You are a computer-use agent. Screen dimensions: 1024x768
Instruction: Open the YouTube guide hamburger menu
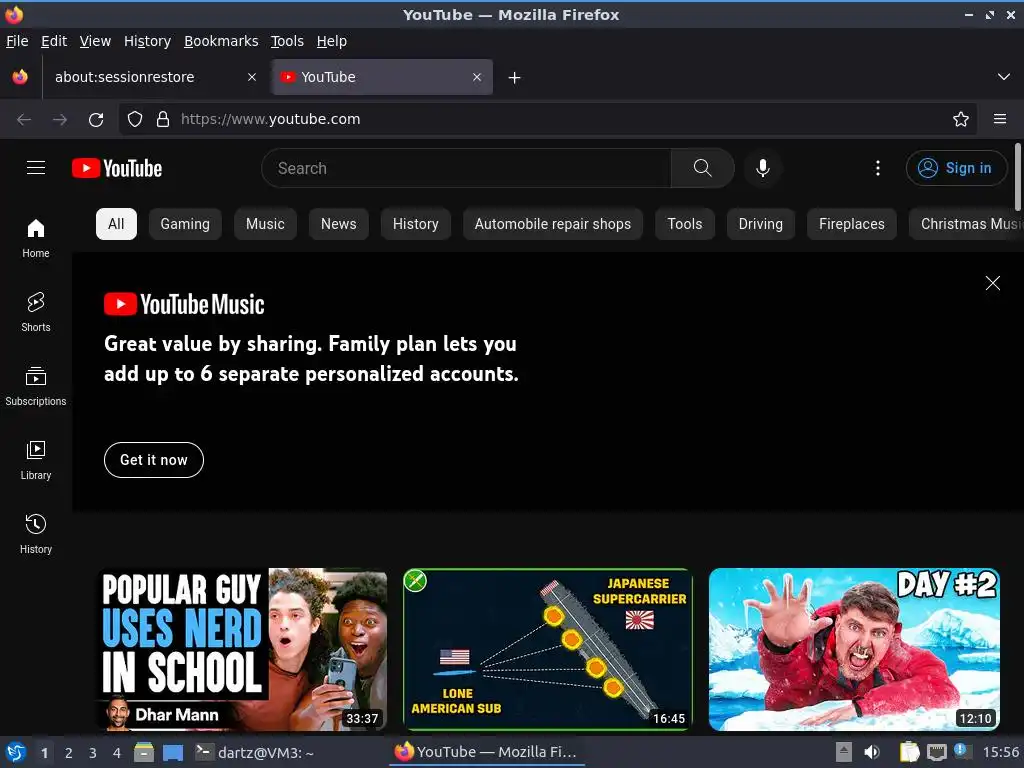point(36,168)
